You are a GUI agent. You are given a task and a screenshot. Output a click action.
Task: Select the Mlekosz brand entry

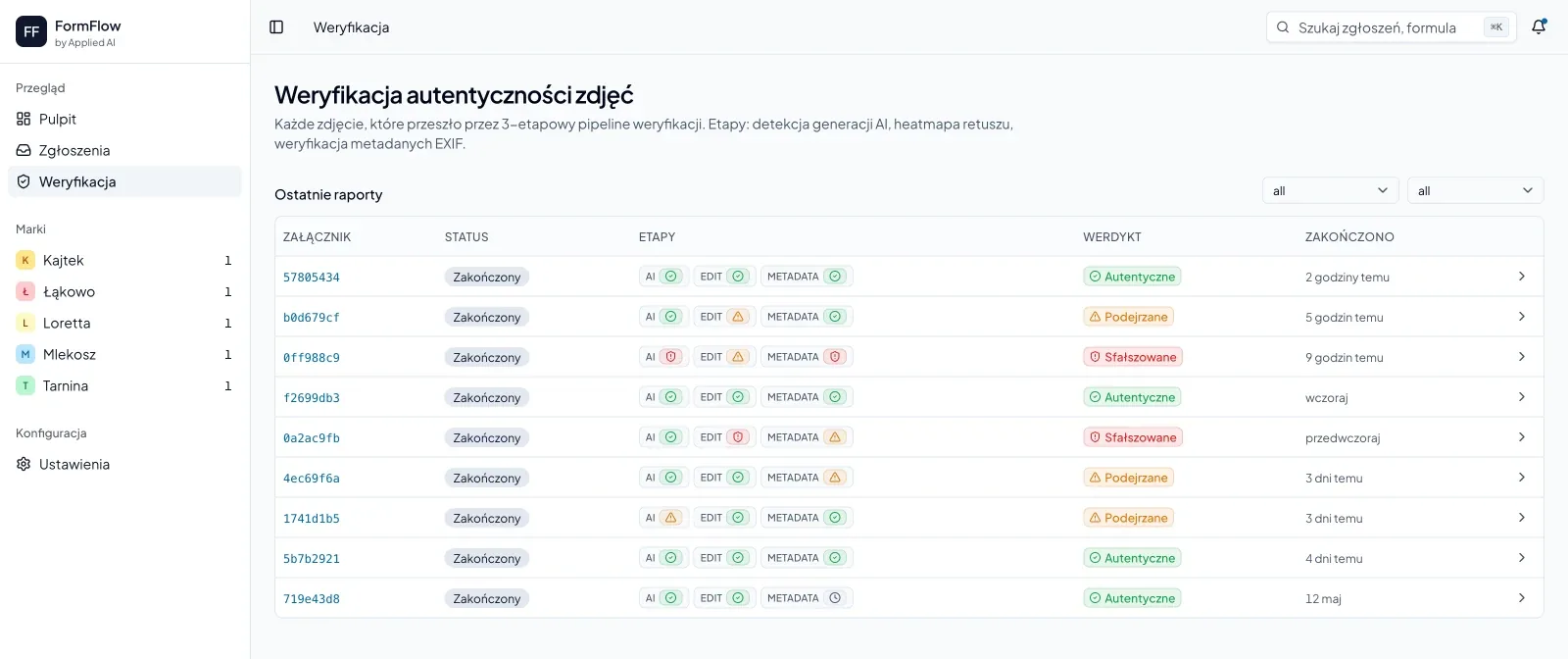tap(124, 354)
